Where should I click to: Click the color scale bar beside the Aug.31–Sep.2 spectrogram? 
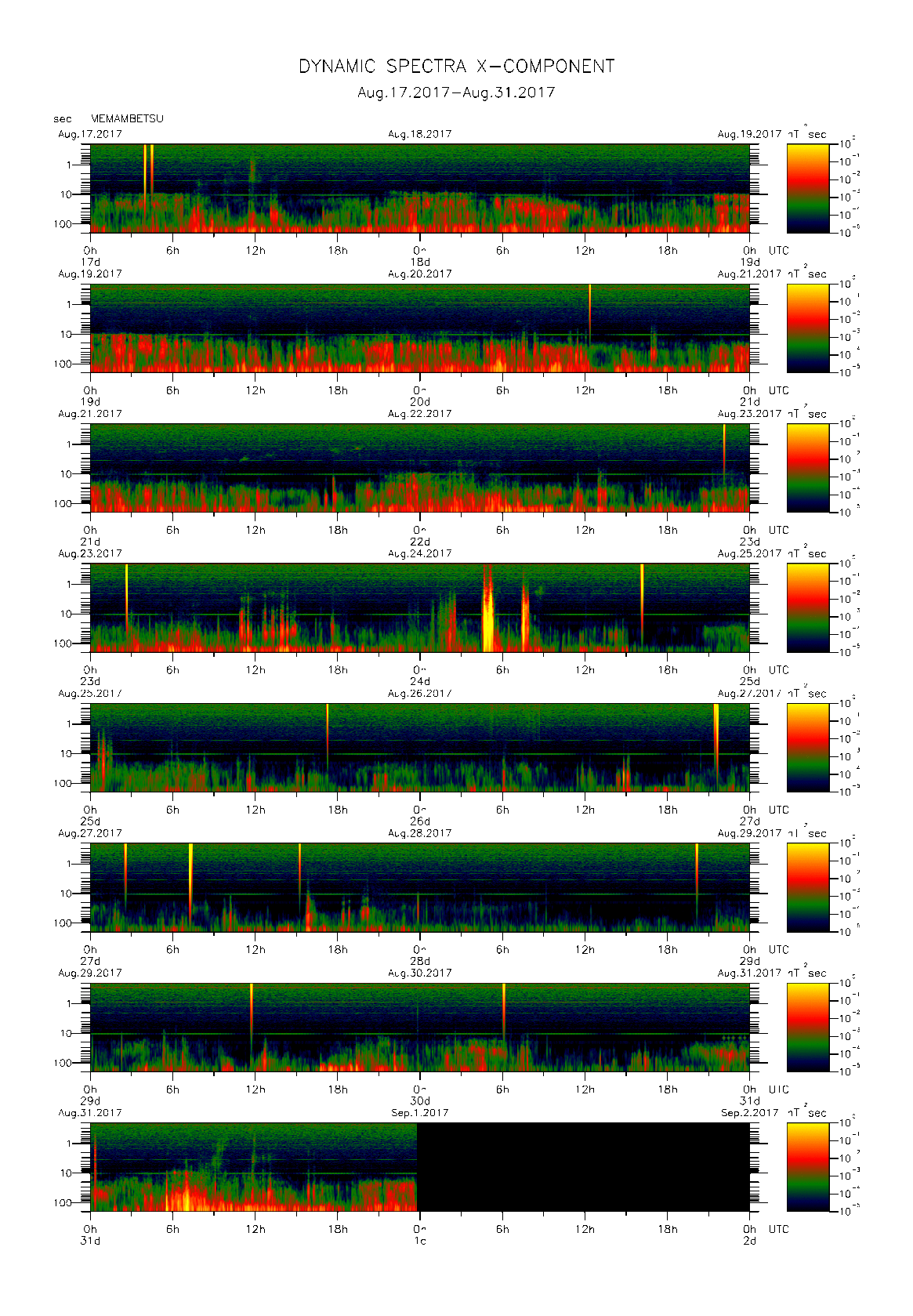(x=808, y=1167)
